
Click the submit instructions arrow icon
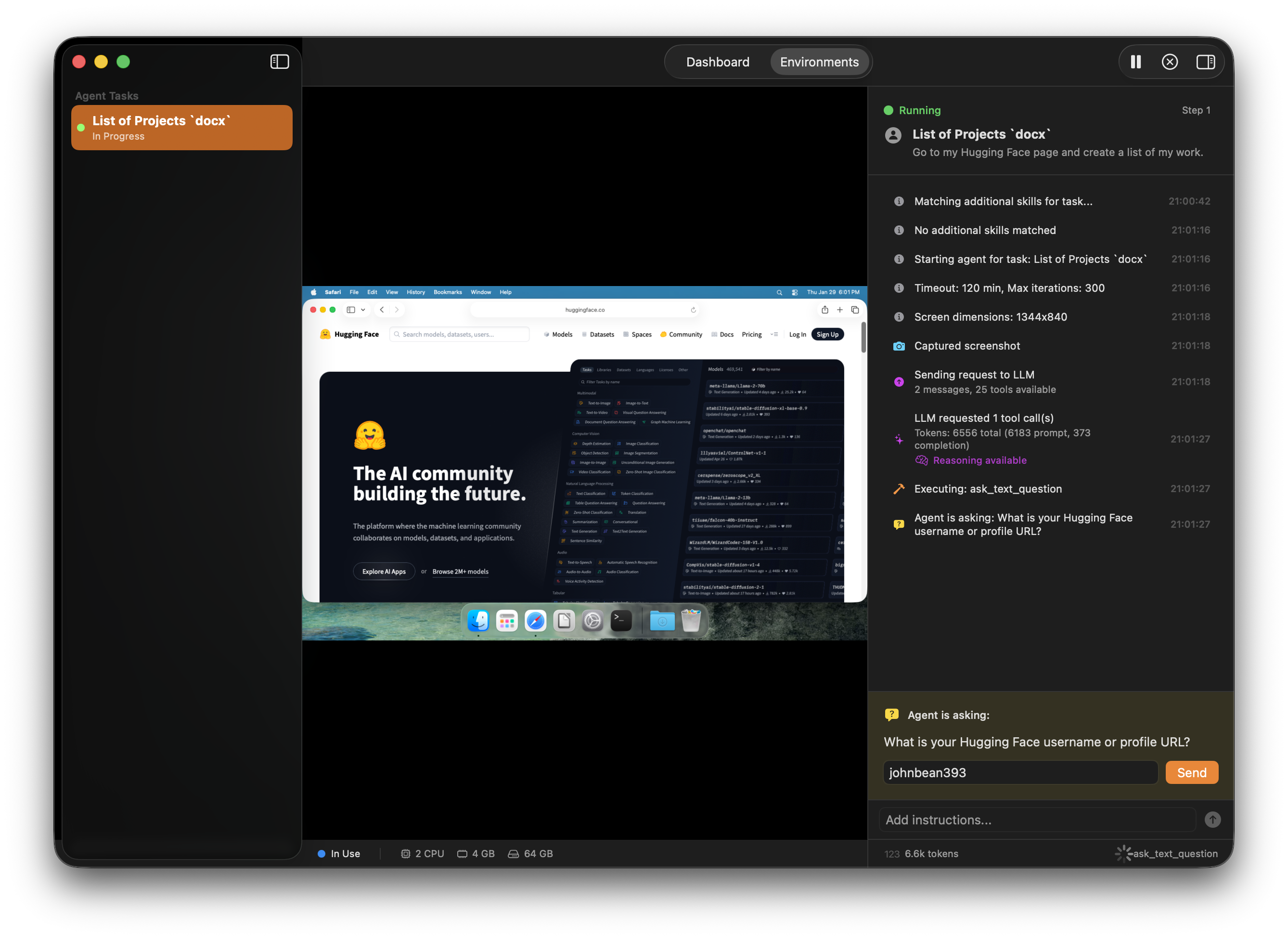click(1212, 820)
